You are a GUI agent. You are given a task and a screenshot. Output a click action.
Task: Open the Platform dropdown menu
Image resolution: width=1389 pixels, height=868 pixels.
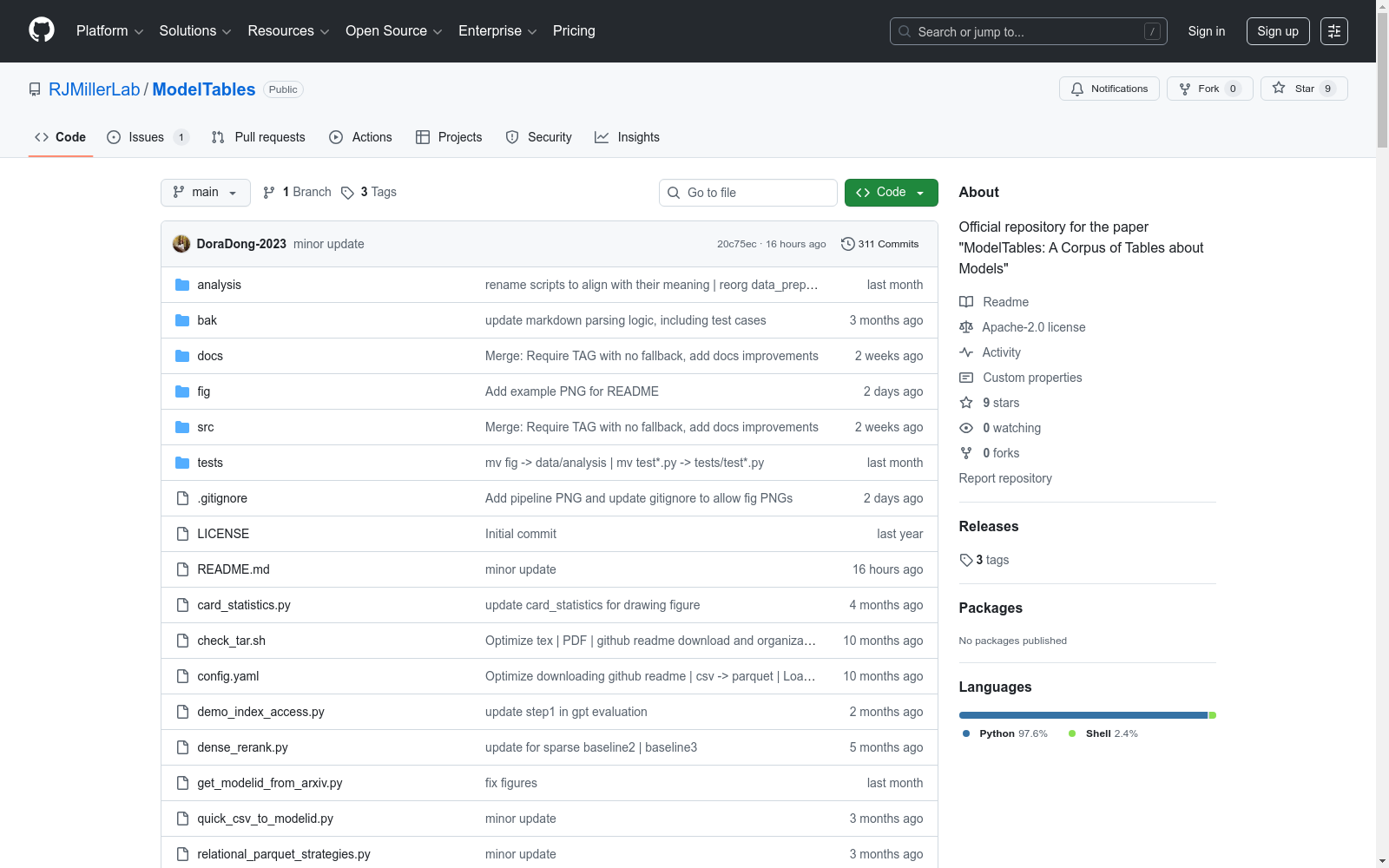(x=109, y=31)
